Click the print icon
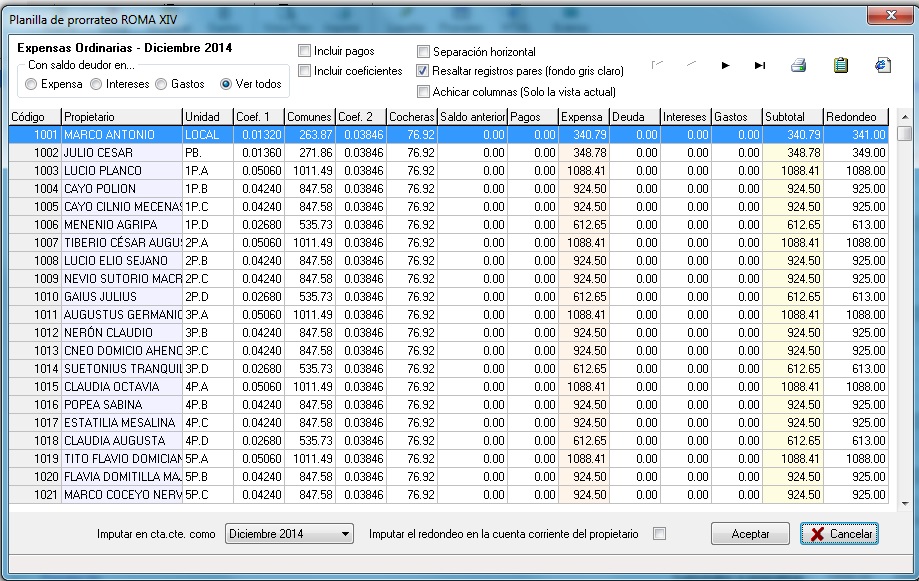 click(x=798, y=66)
